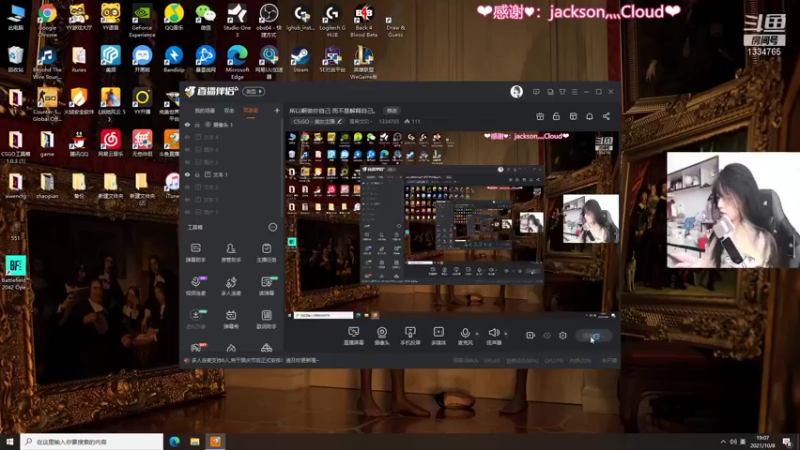Expand the microphone options arrow
The width and height of the screenshot is (800, 450).
tap(477, 334)
